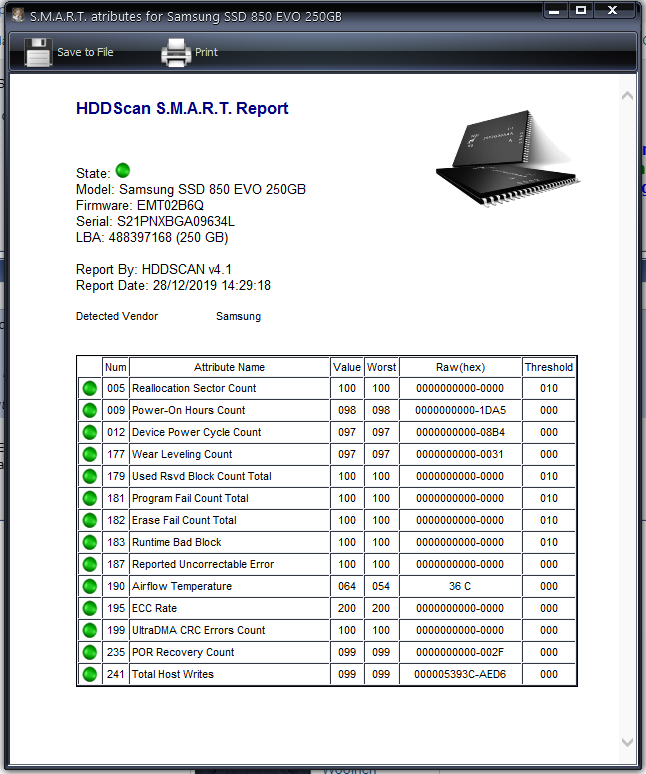The image size is (646, 774).
Task: Click attribute number 235
Action: [x=116, y=652]
